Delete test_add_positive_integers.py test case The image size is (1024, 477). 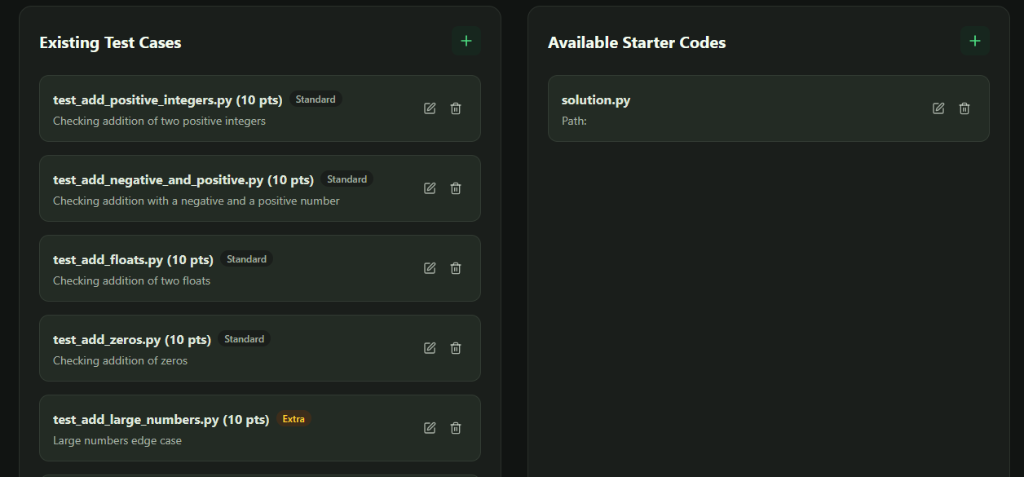(x=456, y=108)
